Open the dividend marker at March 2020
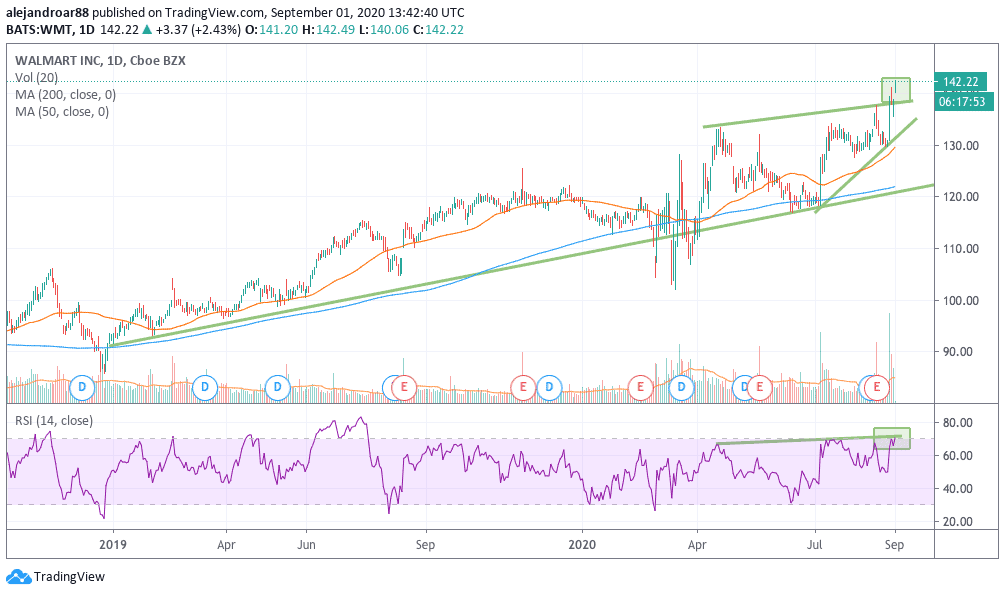Image resolution: width=1005 pixels, height=595 pixels. tap(681, 387)
